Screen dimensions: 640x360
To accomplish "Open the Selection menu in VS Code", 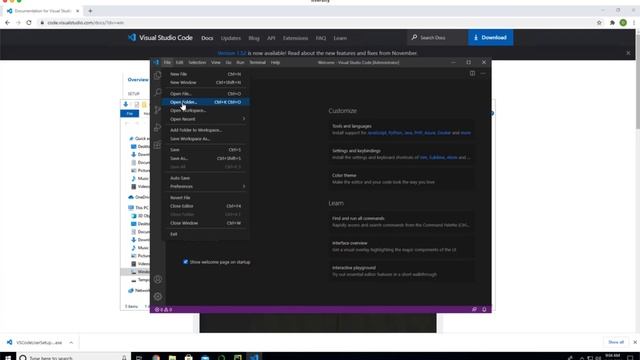I will pos(197,62).
